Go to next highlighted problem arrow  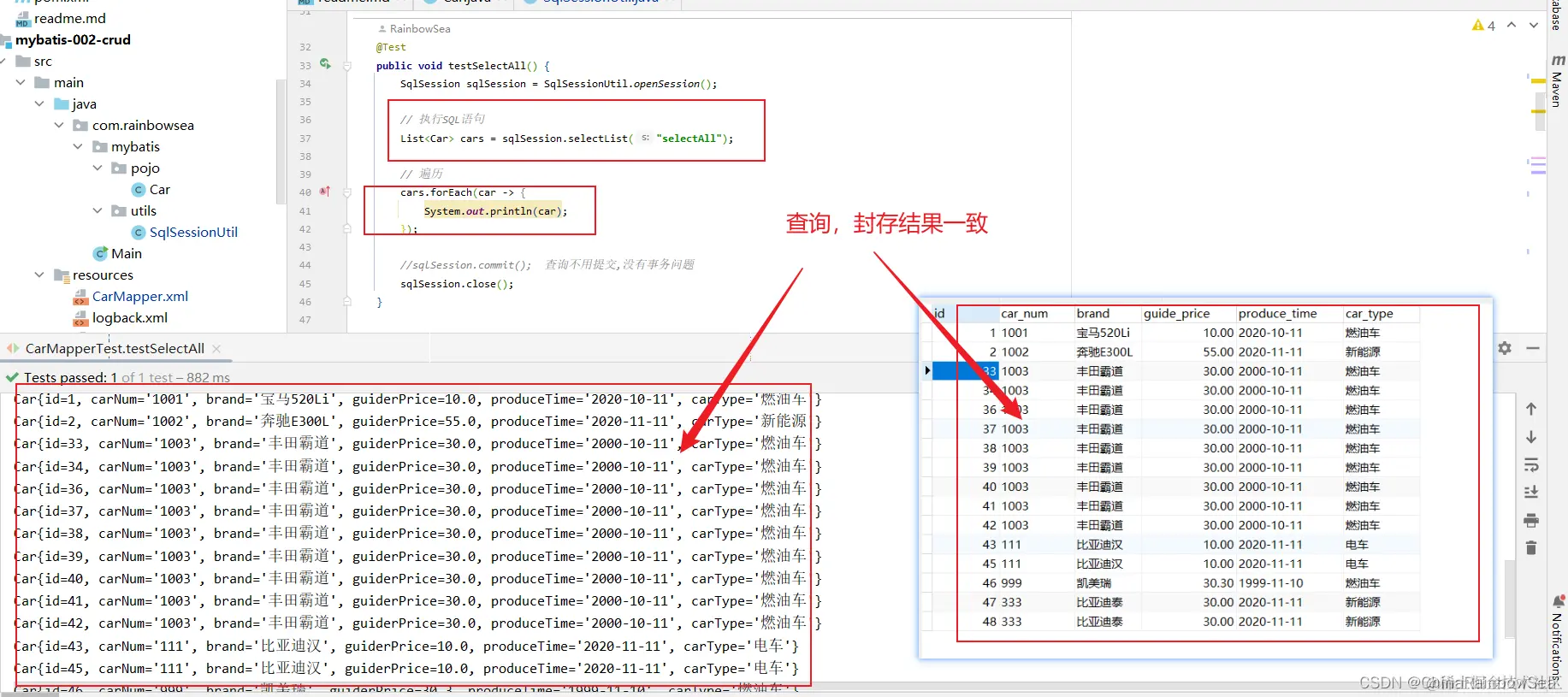pyautogui.click(x=1534, y=25)
